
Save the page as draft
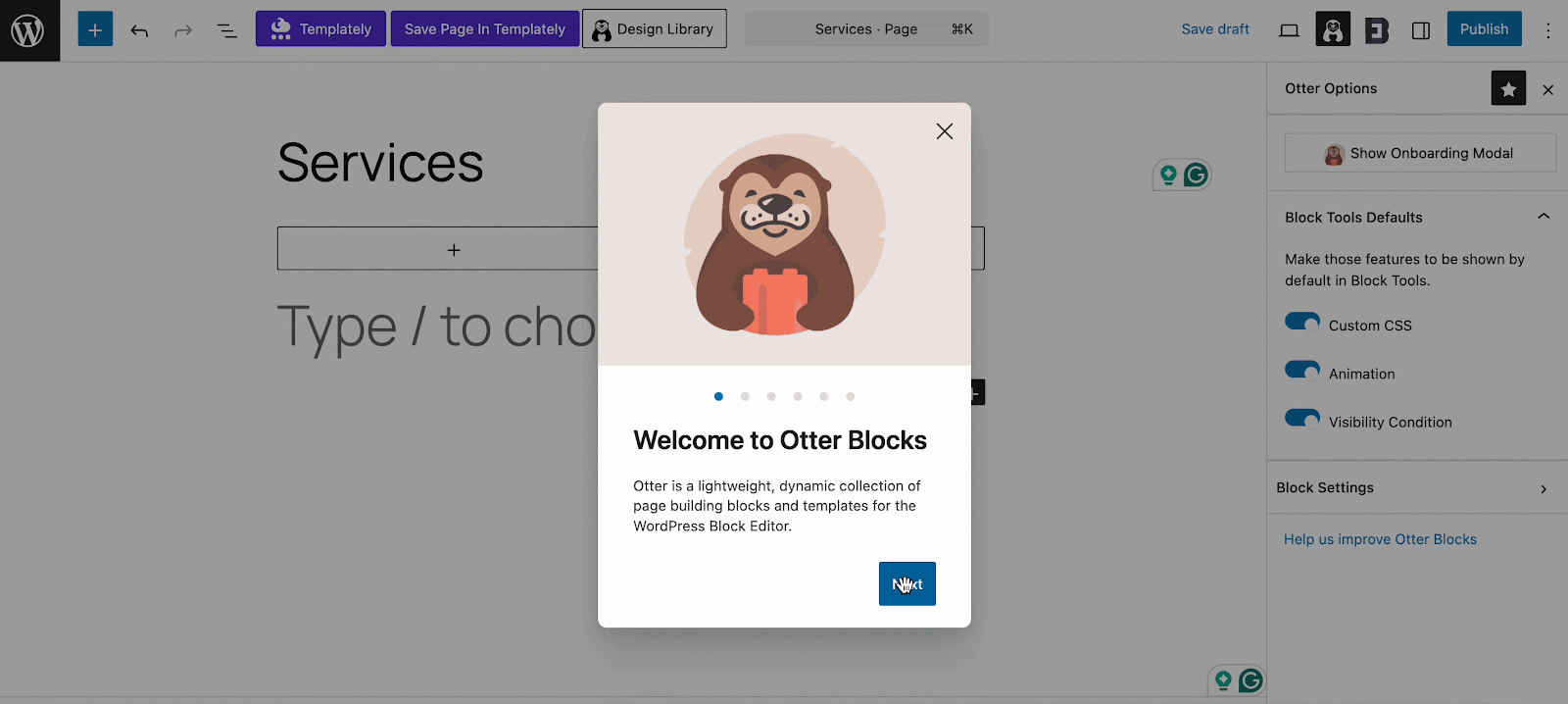[x=1215, y=29]
